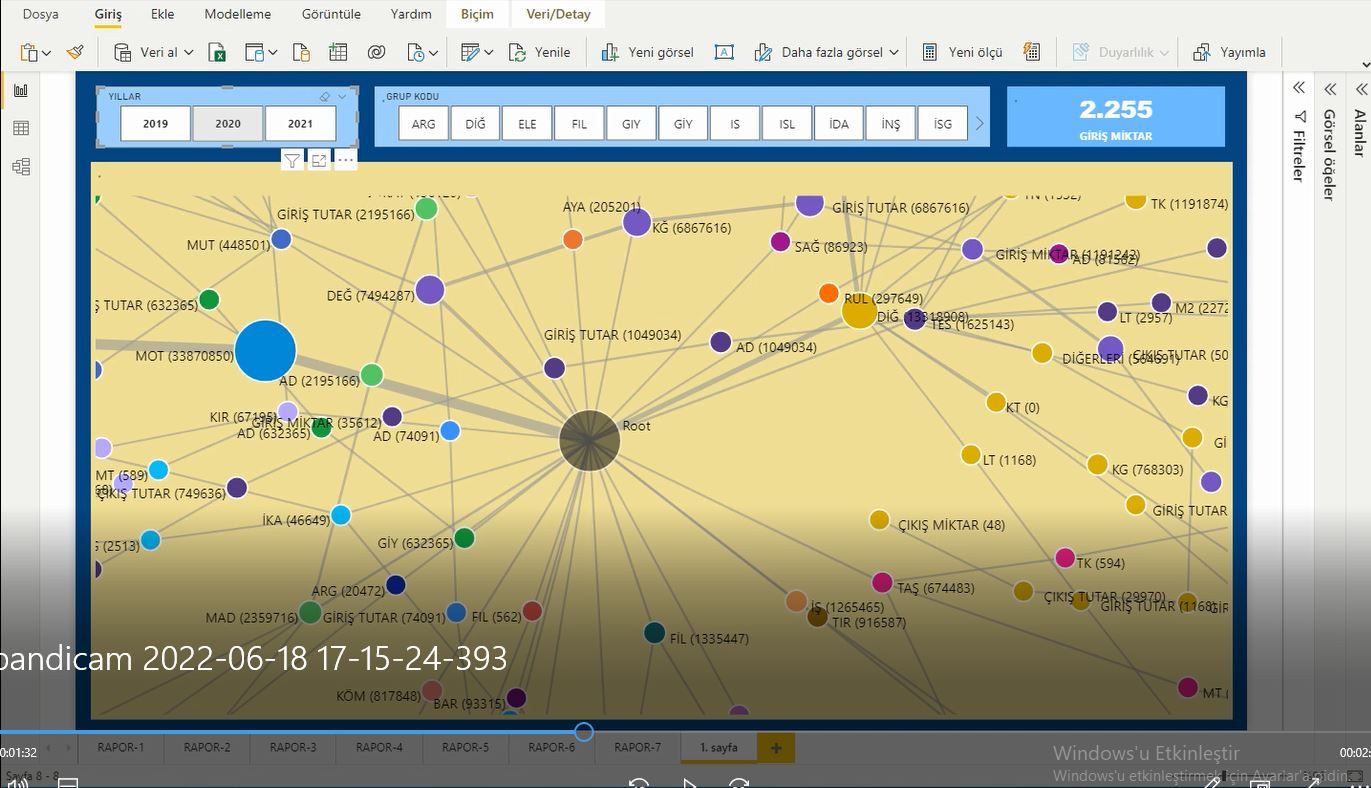Click the Yeni görsel button
1371x788 pixels.
pos(647,52)
